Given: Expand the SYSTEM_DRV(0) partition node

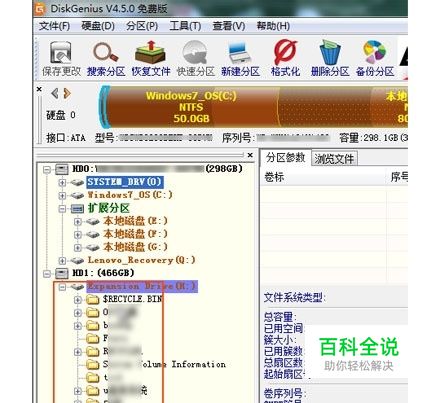Looking at the screenshot, I should coord(62,182).
